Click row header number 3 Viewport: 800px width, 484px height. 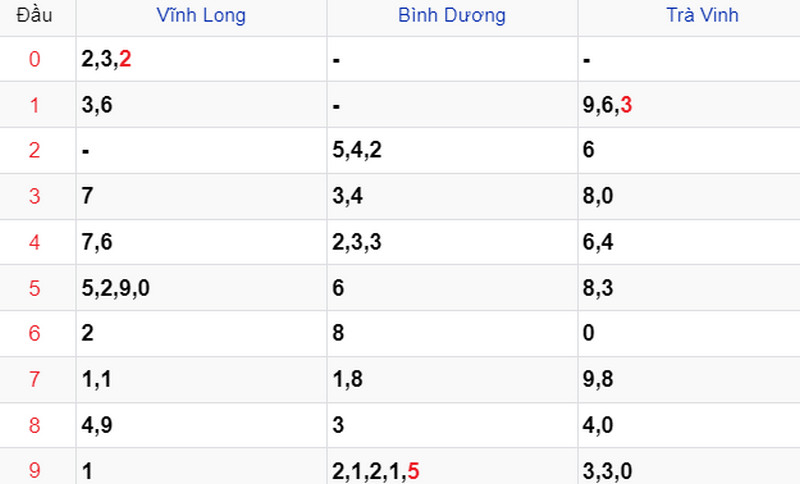coord(35,196)
